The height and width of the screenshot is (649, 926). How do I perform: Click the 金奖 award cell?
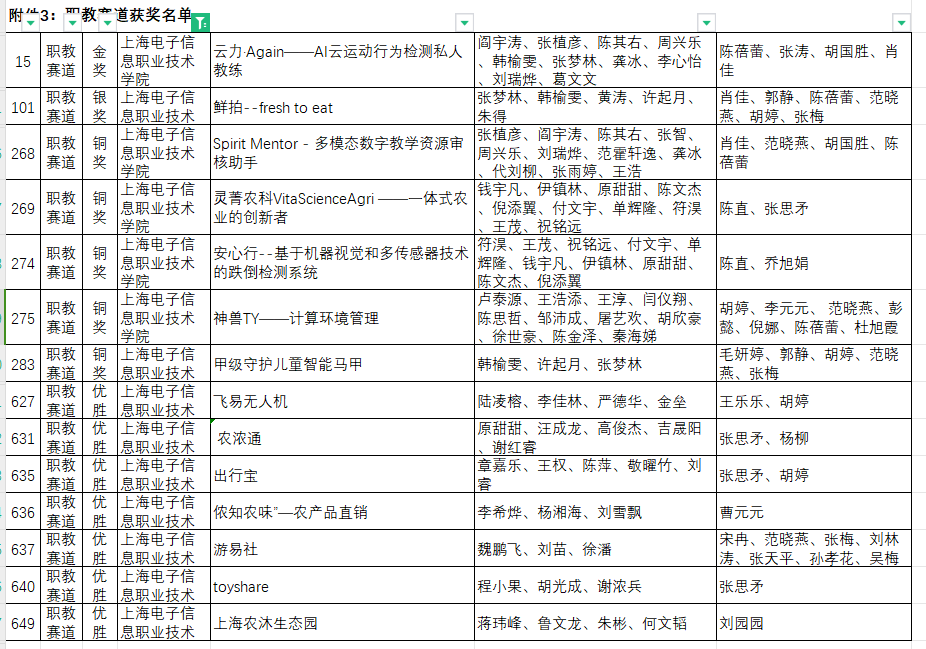[100, 61]
